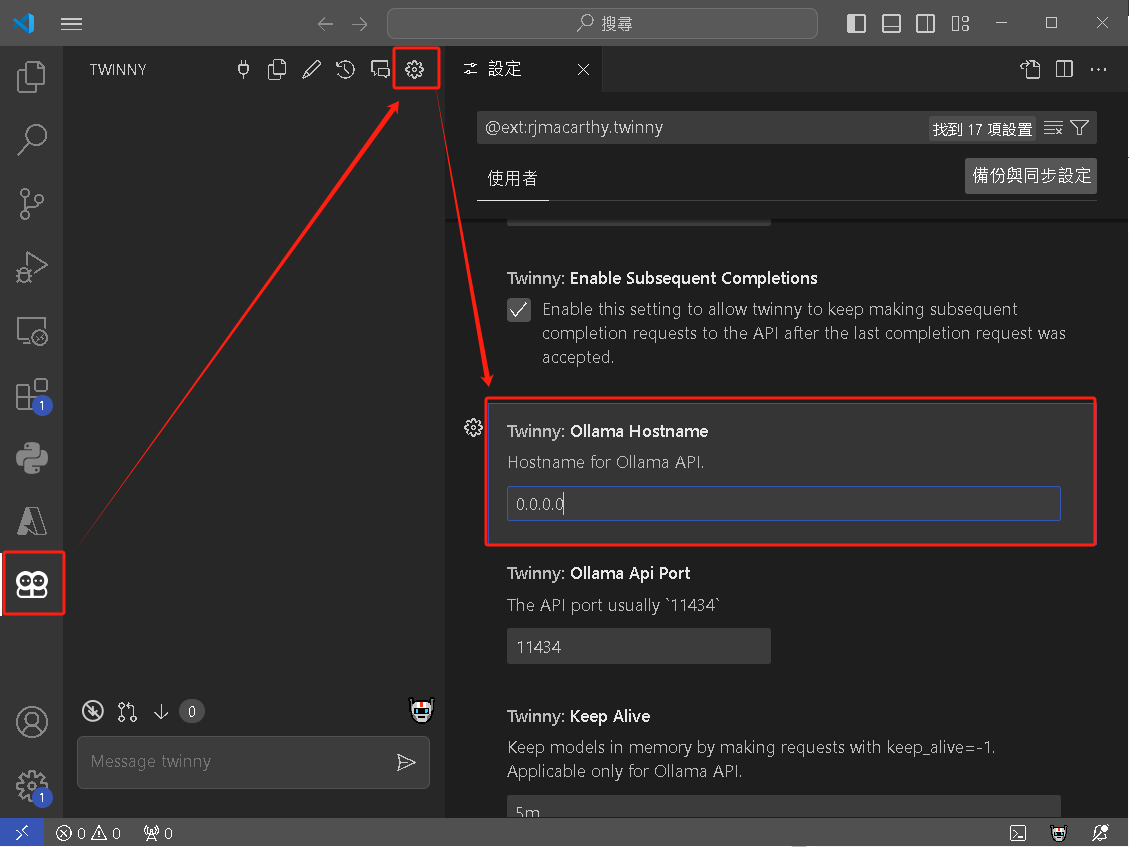Toggle the secondary side bar layout
Image resolution: width=1129 pixels, height=847 pixels.
[x=925, y=24]
